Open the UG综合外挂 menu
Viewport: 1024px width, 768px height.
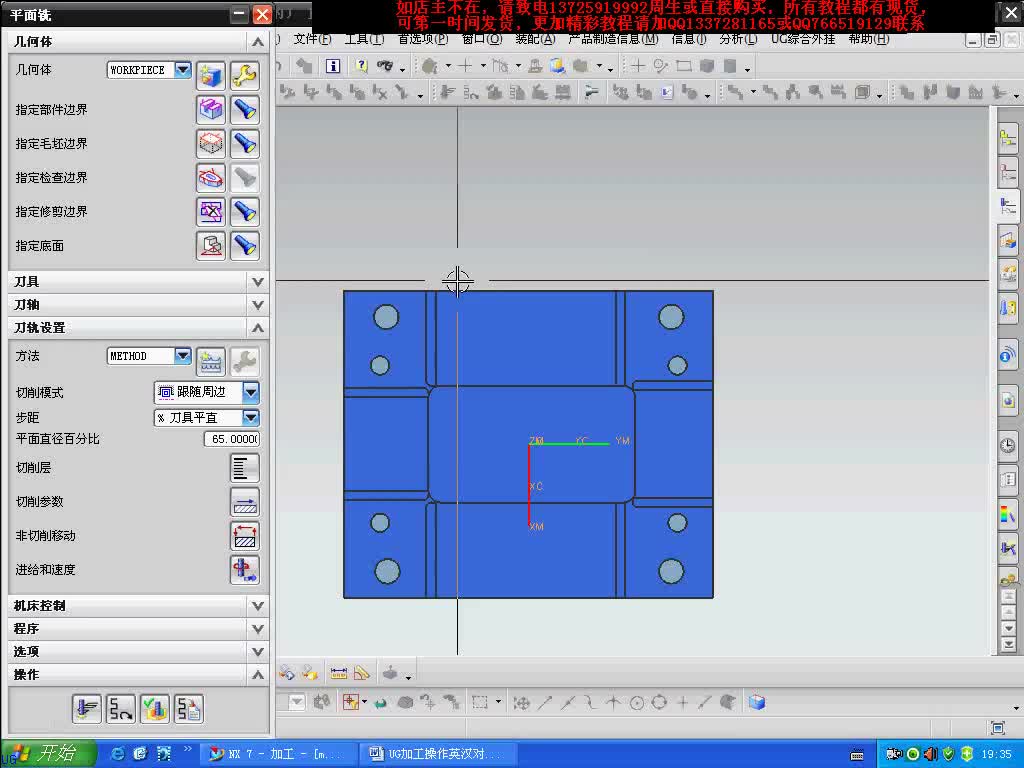coord(803,39)
